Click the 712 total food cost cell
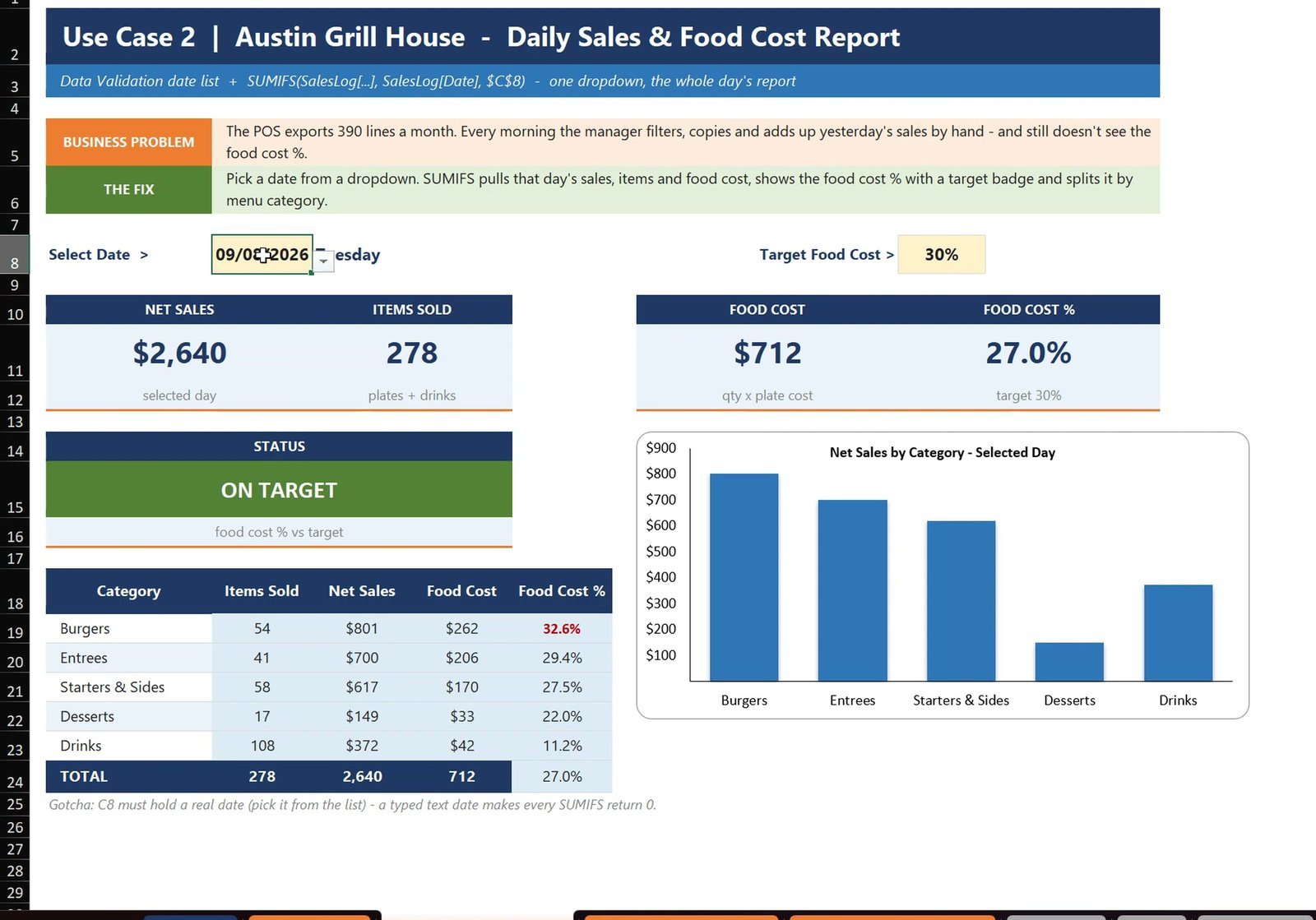Viewport: 1316px width, 920px height. pyautogui.click(x=461, y=776)
